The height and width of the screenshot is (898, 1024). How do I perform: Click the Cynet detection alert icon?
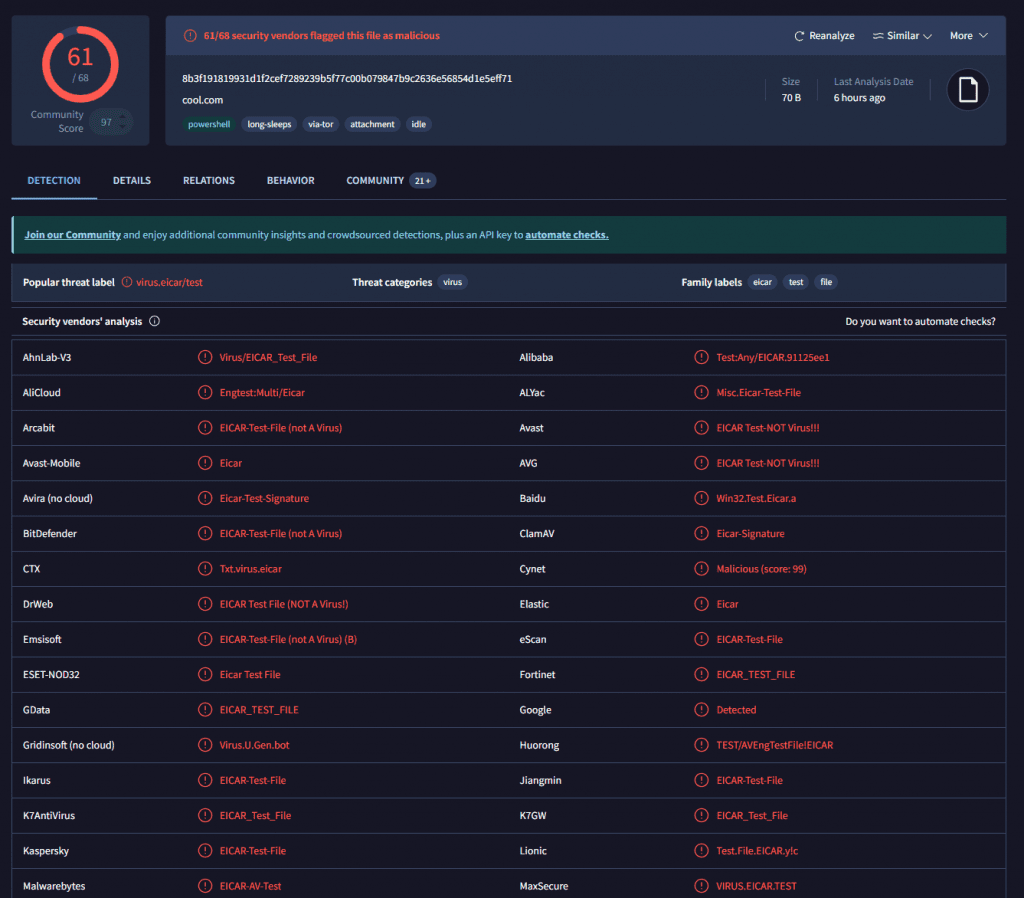click(x=701, y=569)
